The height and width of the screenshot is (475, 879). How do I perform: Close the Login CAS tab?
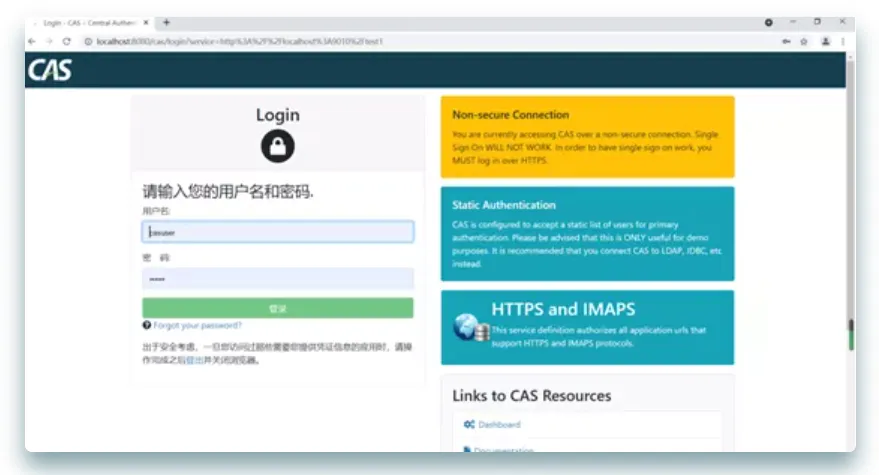(x=146, y=22)
